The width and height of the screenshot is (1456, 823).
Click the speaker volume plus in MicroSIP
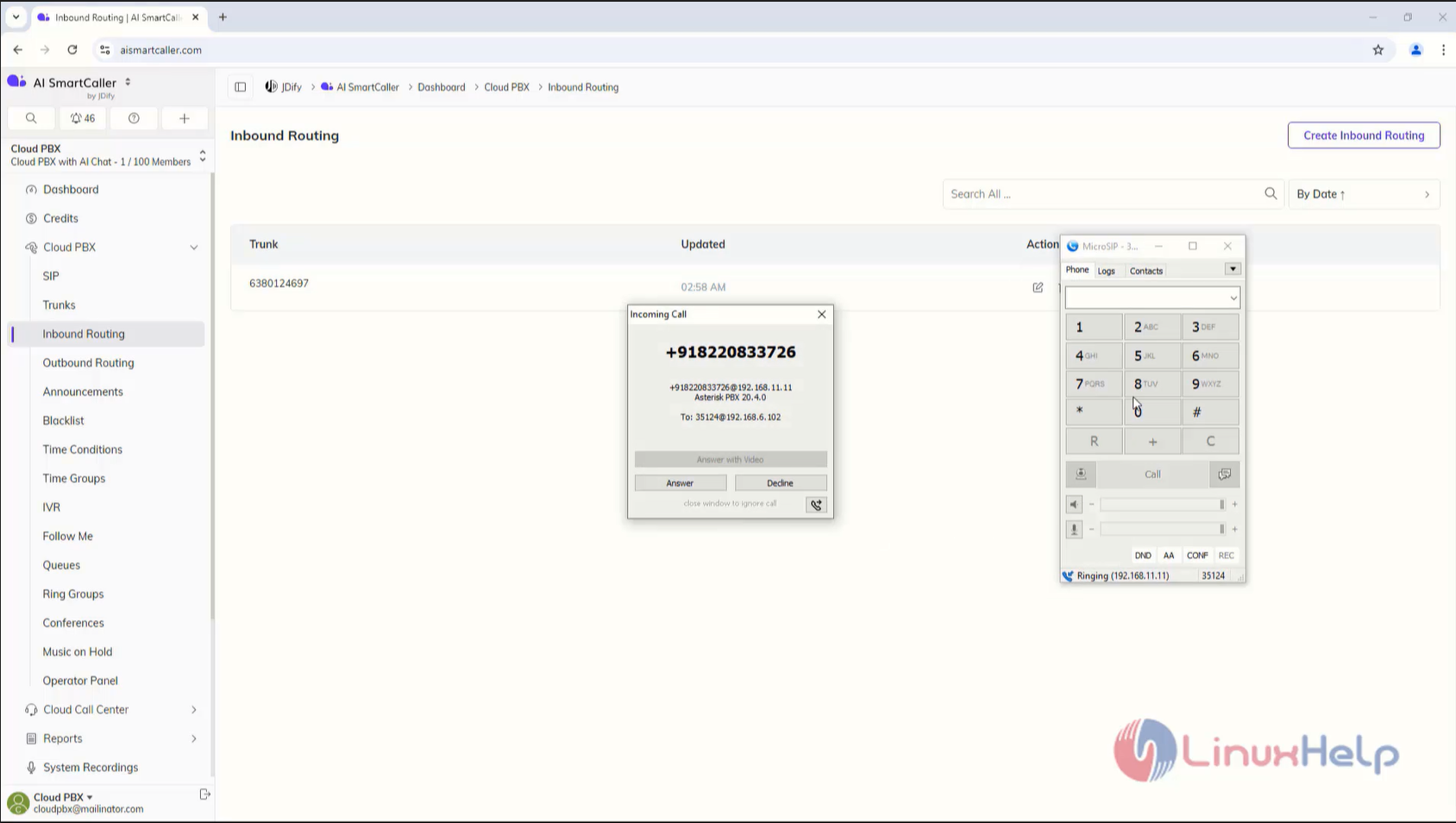click(x=1234, y=505)
